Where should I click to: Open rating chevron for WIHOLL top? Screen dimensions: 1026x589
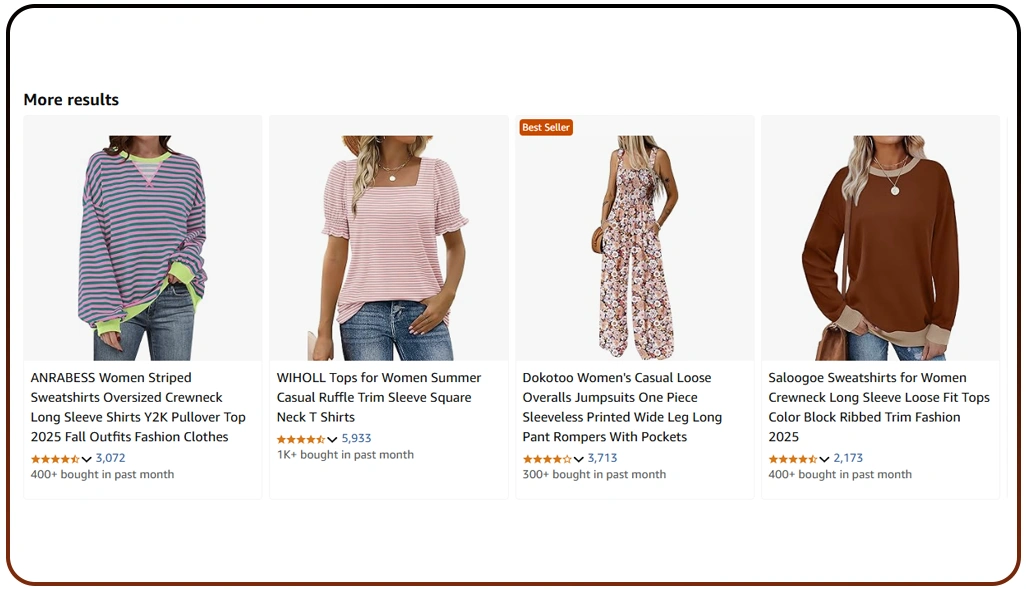[x=333, y=440]
